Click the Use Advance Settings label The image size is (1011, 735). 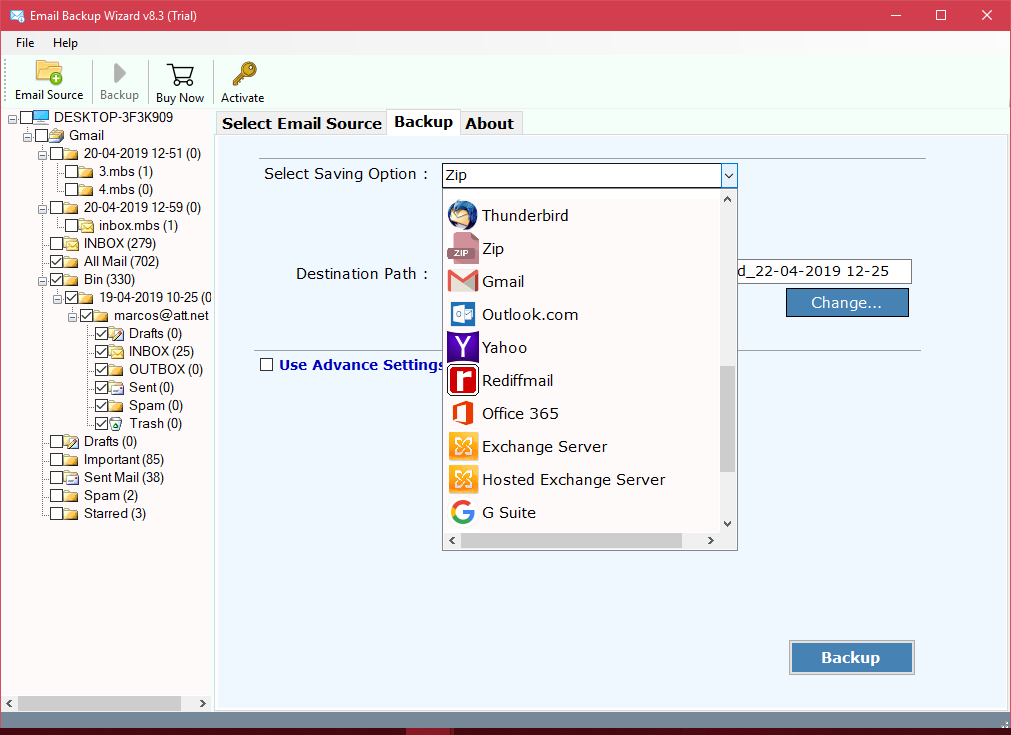361,365
